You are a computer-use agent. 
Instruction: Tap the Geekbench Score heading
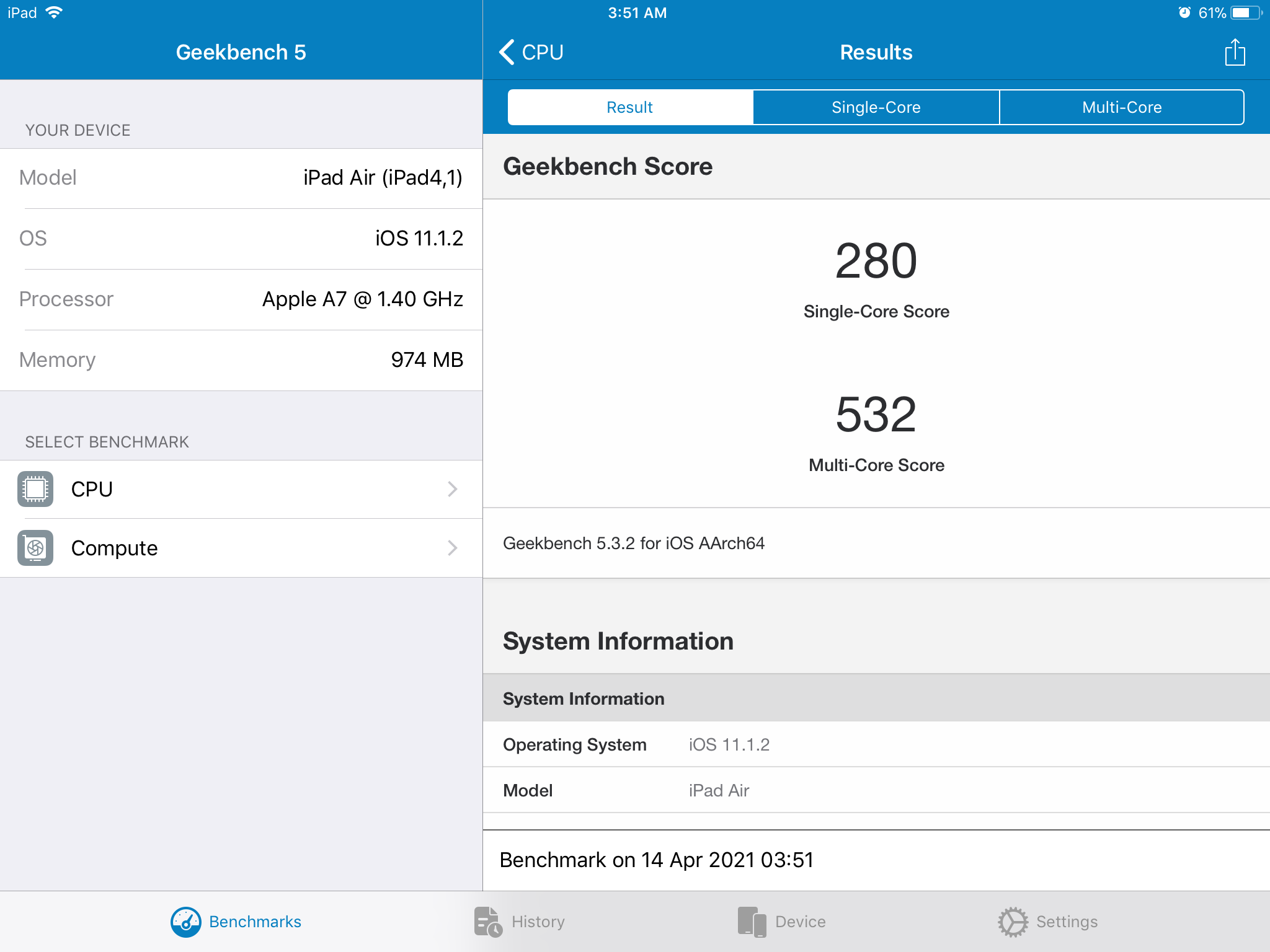pos(608,166)
